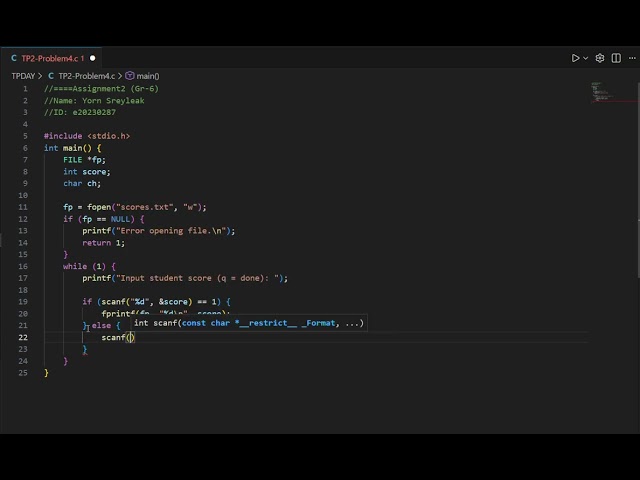
Task: Run the C file with the play button
Action: click(x=575, y=58)
